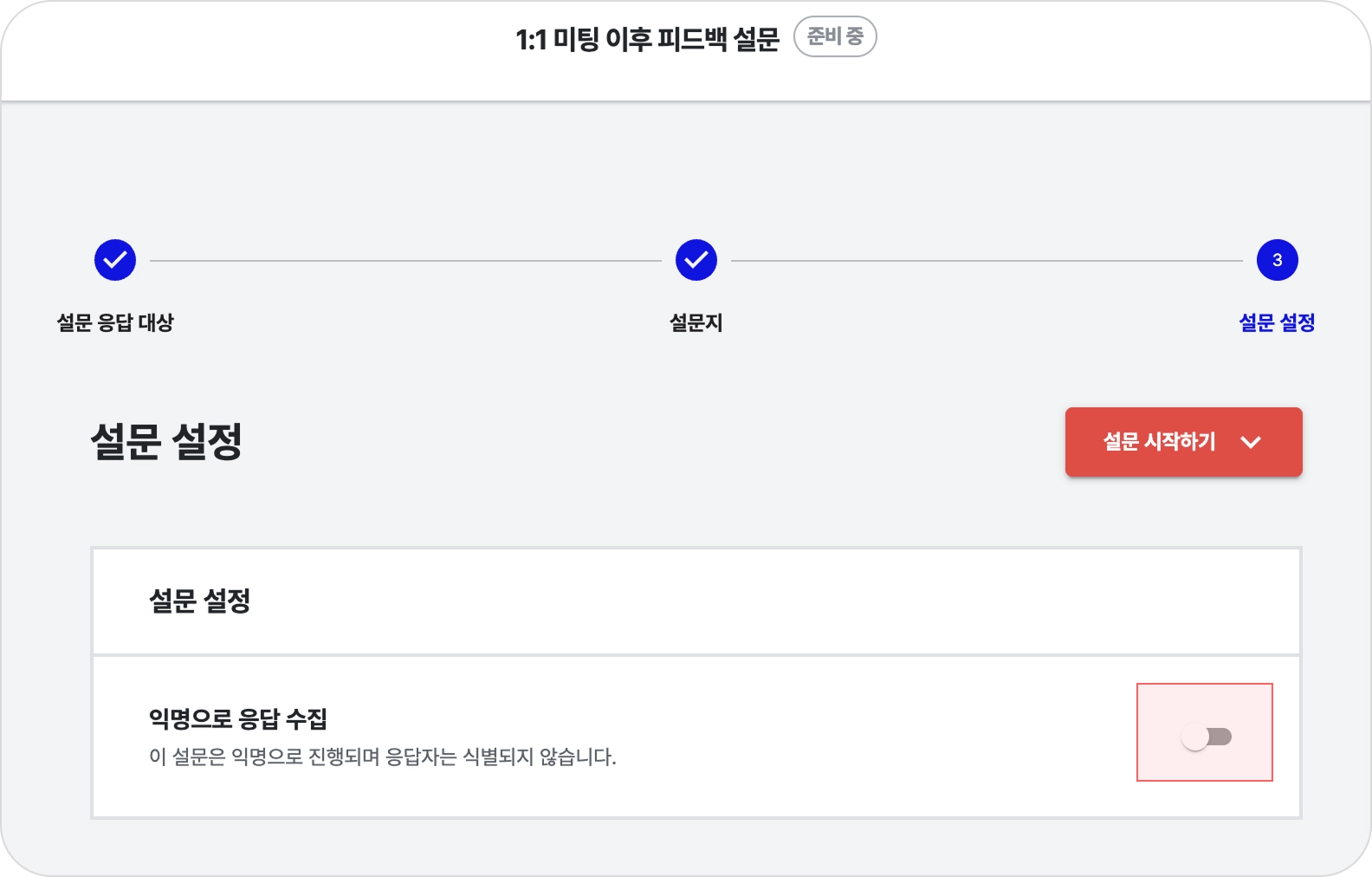1372x877 pixels.
Task: Click the connector line between steps one and two
Action: click(x=405, y=260)
